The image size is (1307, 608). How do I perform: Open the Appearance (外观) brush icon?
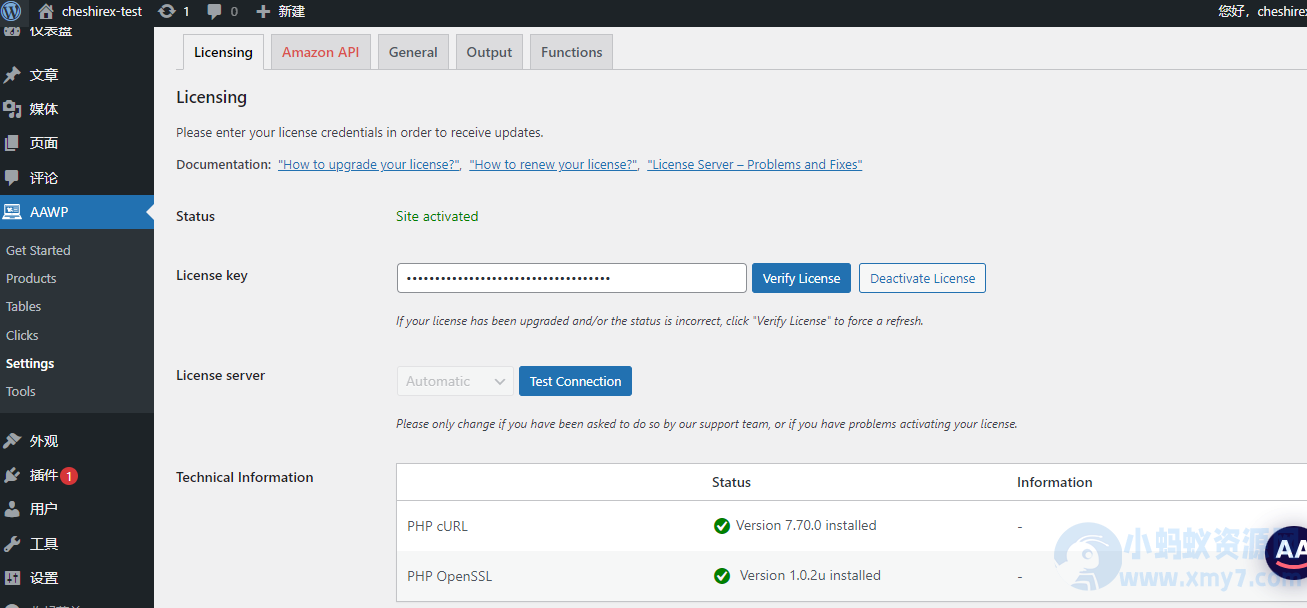click(x=14, y=440)
